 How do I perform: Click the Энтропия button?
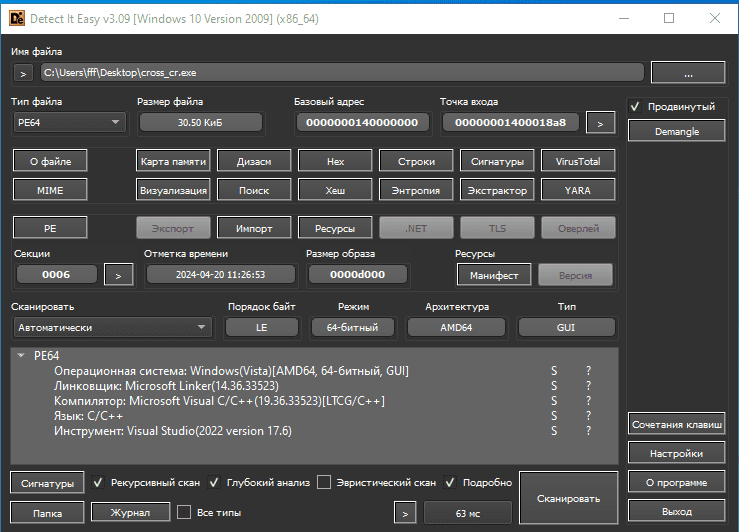coord(416,189)
